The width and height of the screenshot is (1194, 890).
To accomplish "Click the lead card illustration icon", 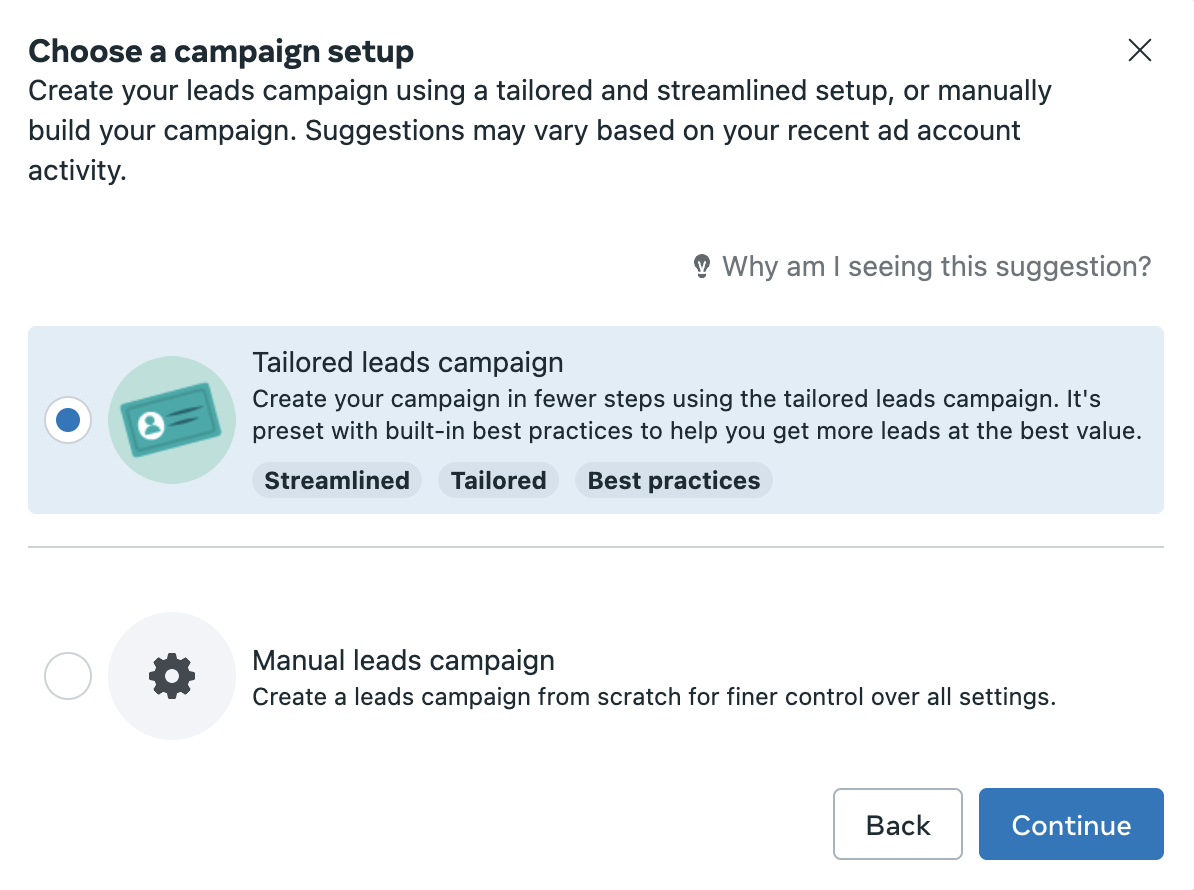I will coord(172,419).
